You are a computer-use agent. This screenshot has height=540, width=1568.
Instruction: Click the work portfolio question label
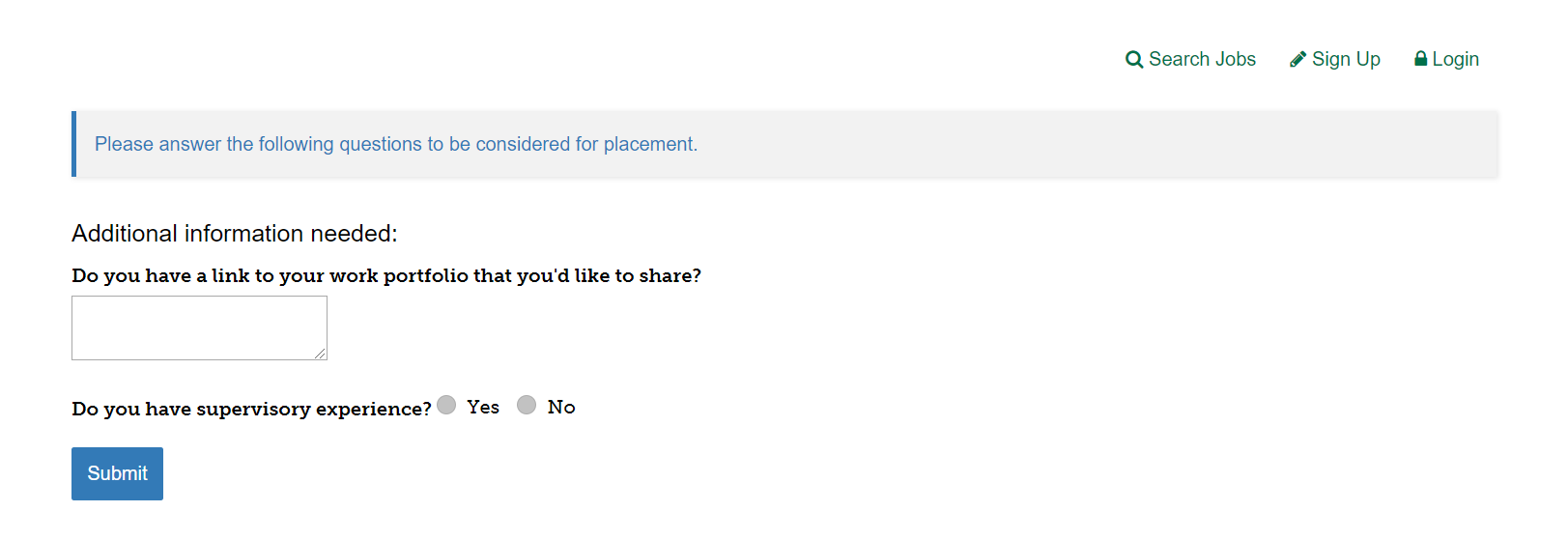point(386,276)
